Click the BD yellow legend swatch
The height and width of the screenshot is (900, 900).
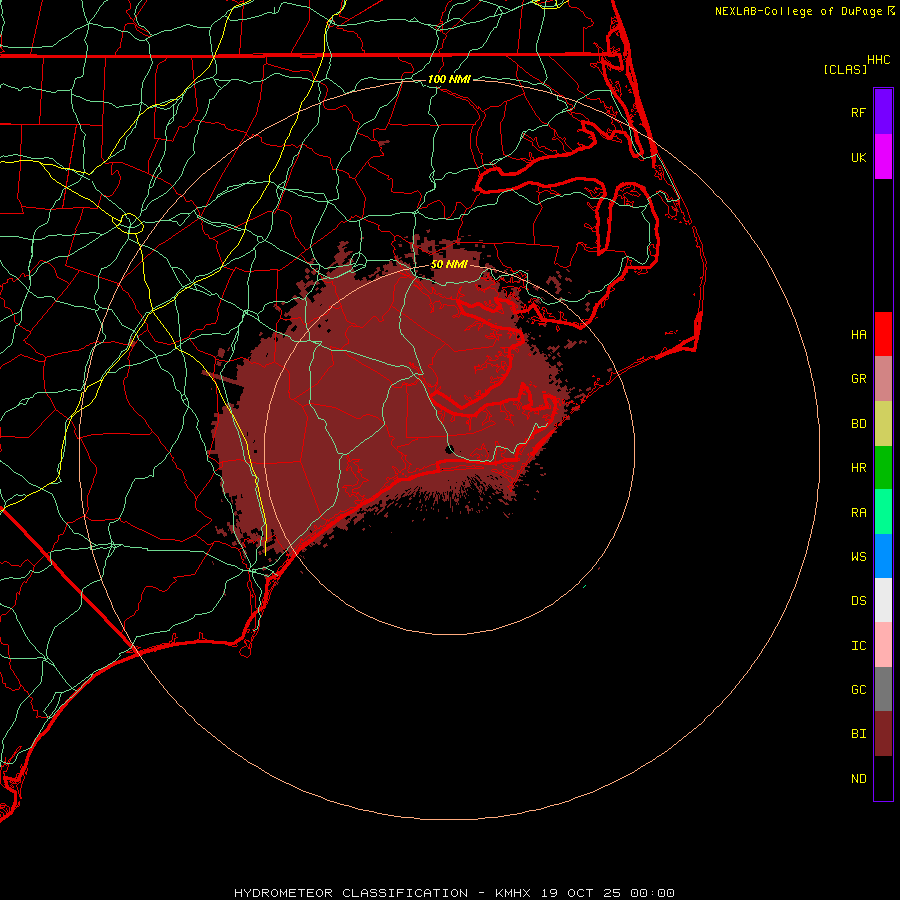[883, 424]
